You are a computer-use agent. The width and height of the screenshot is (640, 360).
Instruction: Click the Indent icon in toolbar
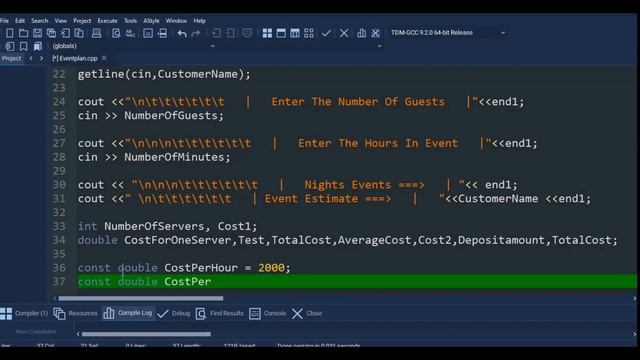pyautogui.click(x=216, y=33)
